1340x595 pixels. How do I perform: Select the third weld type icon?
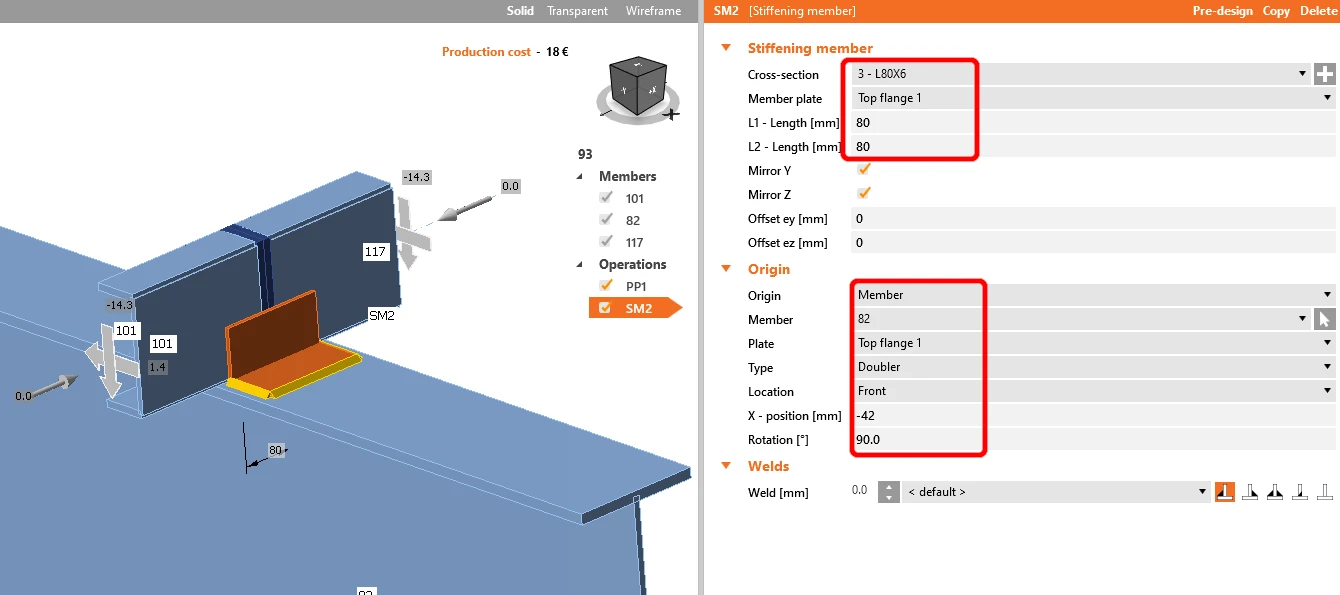click(x=1275, y=491)
